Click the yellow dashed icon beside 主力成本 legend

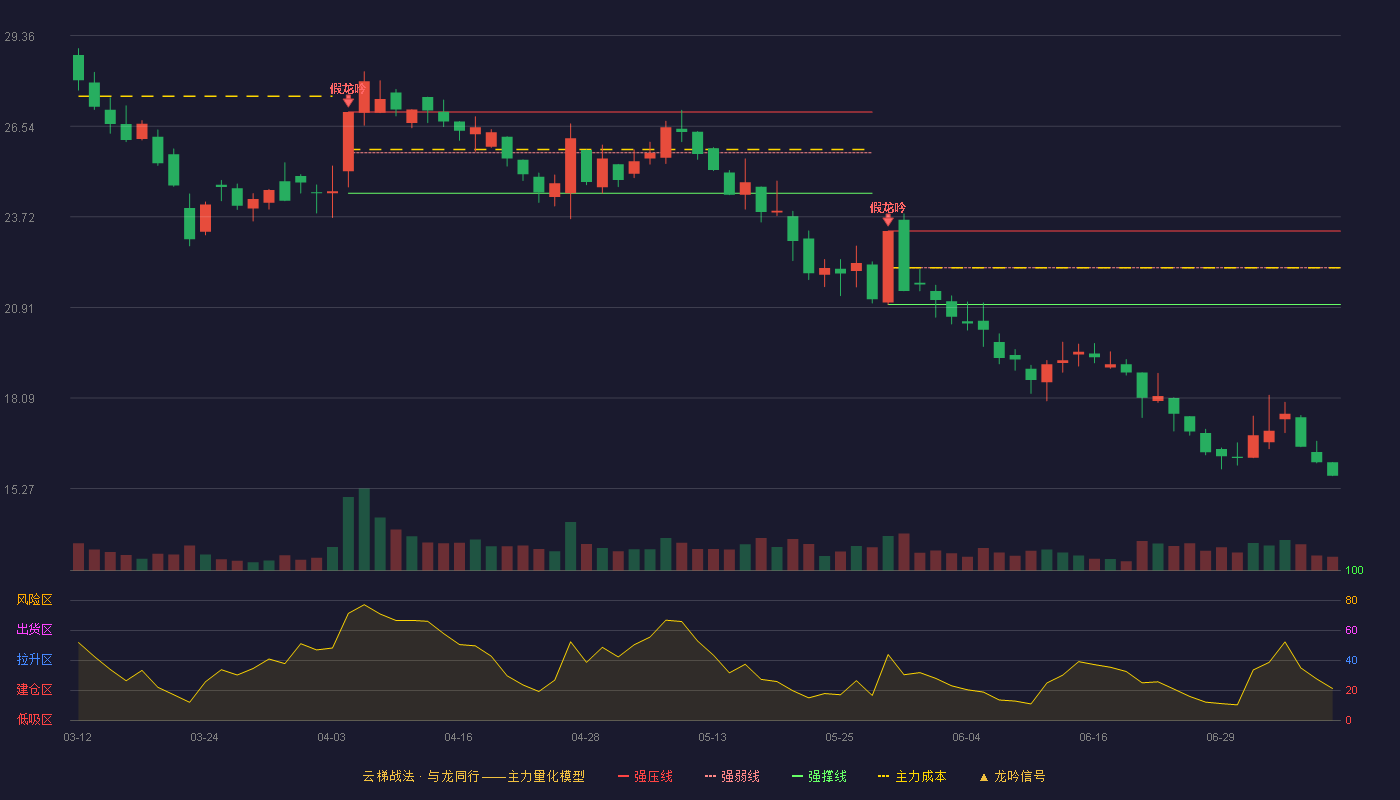[x=884, y=777]
